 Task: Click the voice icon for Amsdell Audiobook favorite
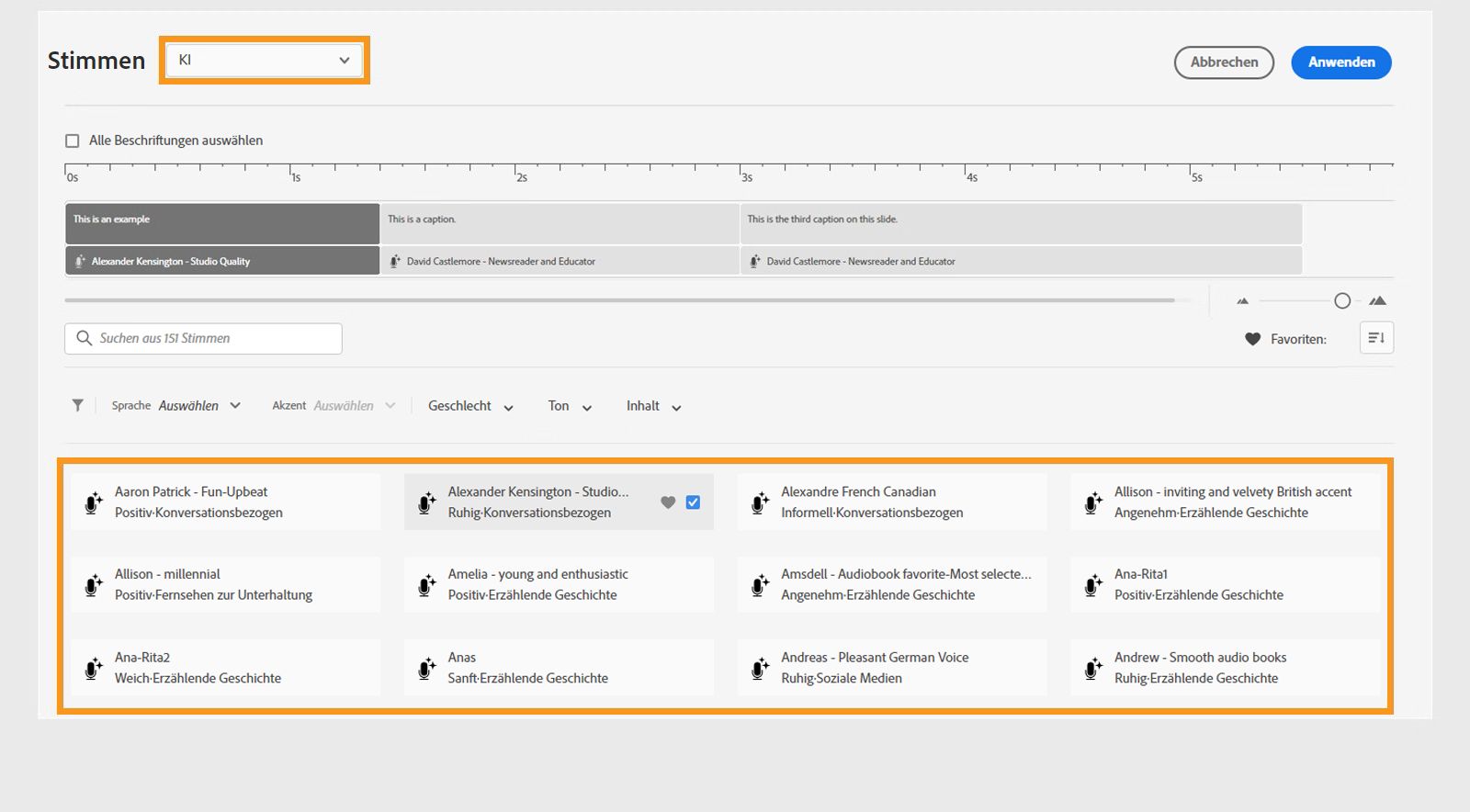(761, 585)
